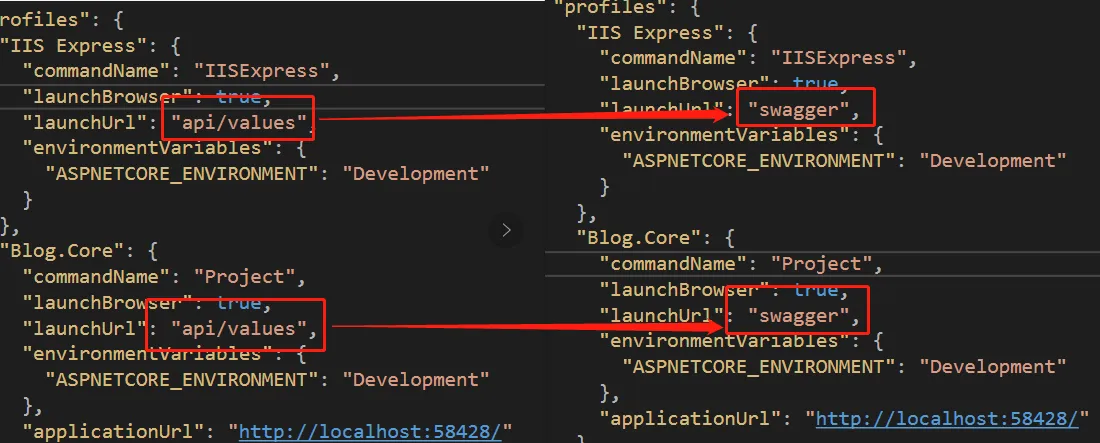Viewport: 1100px width, 443px height.
Task: Select "api/values" value under IIS Express profile
Action: (240, 122)
